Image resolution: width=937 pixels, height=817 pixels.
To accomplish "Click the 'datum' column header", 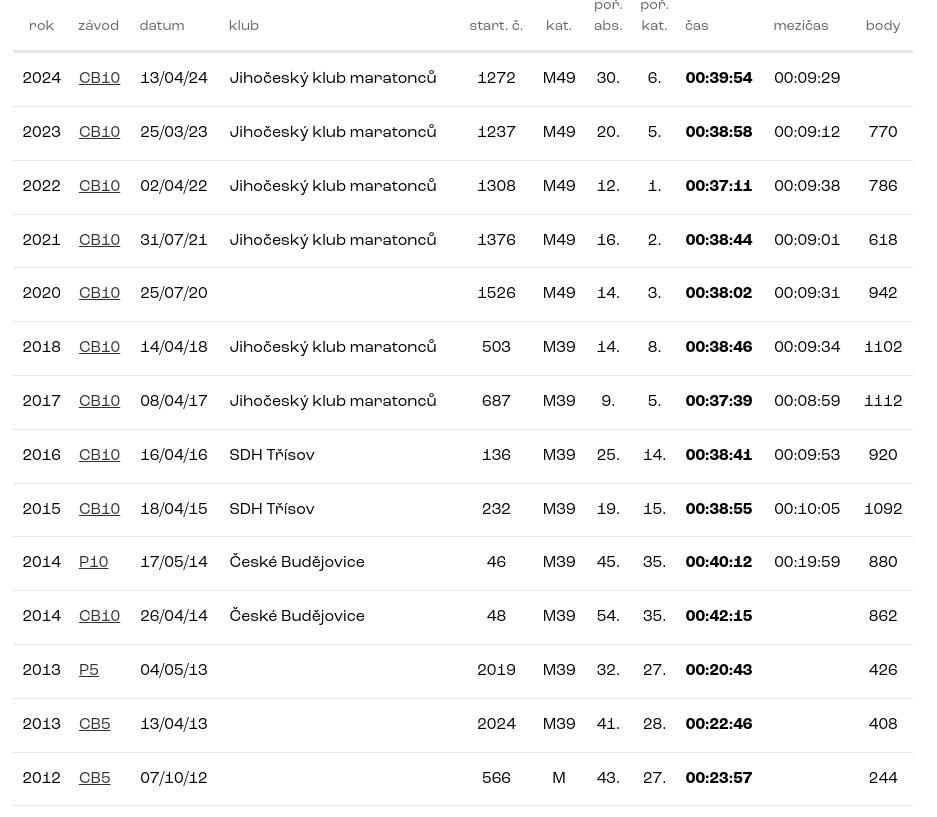I will 161,27.
